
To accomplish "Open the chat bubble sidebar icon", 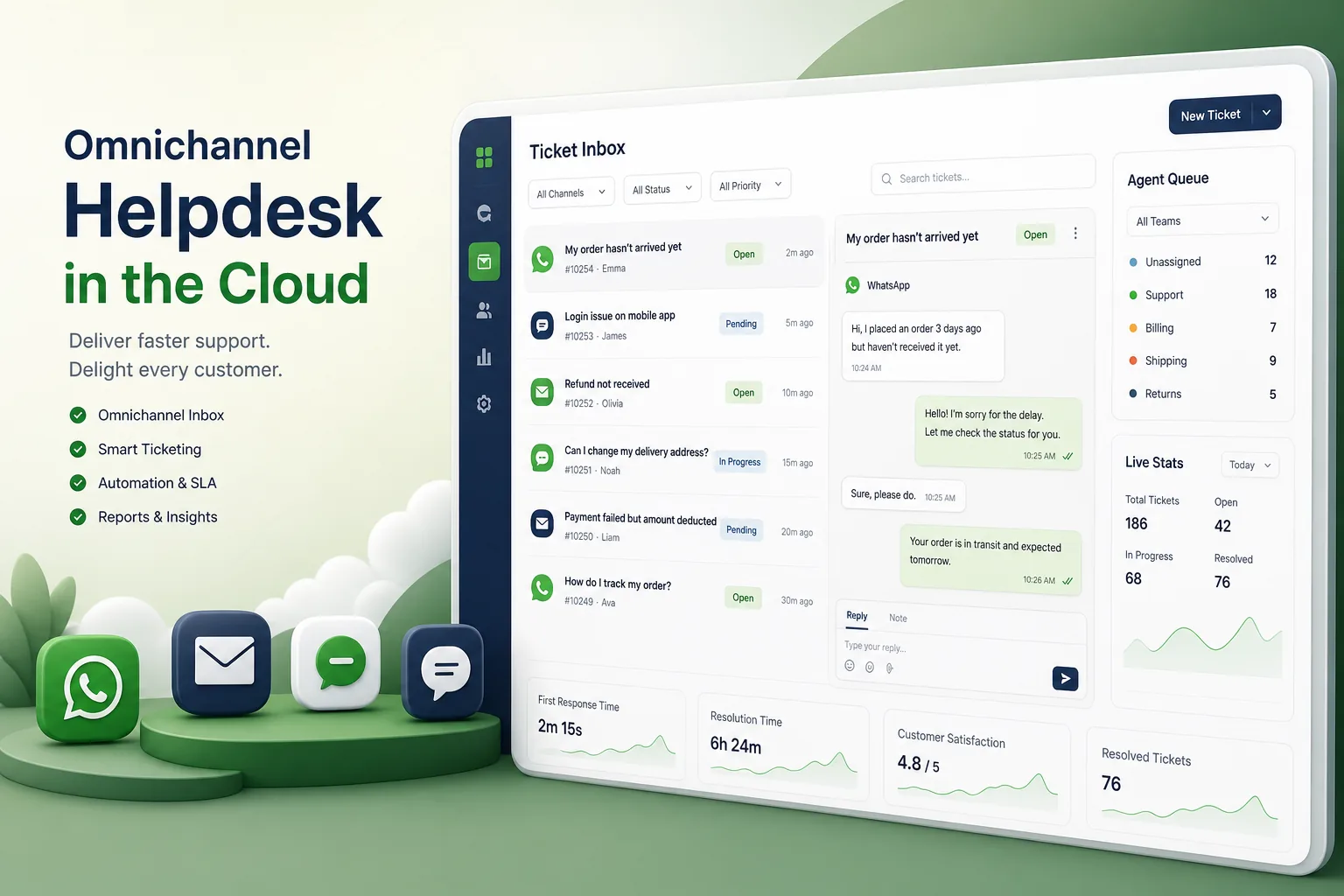I will tap(484, 213).
